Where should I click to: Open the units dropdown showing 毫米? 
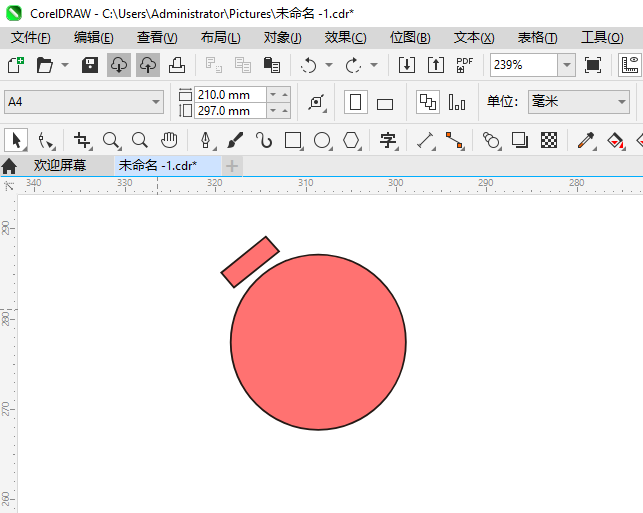pos(579,102)
